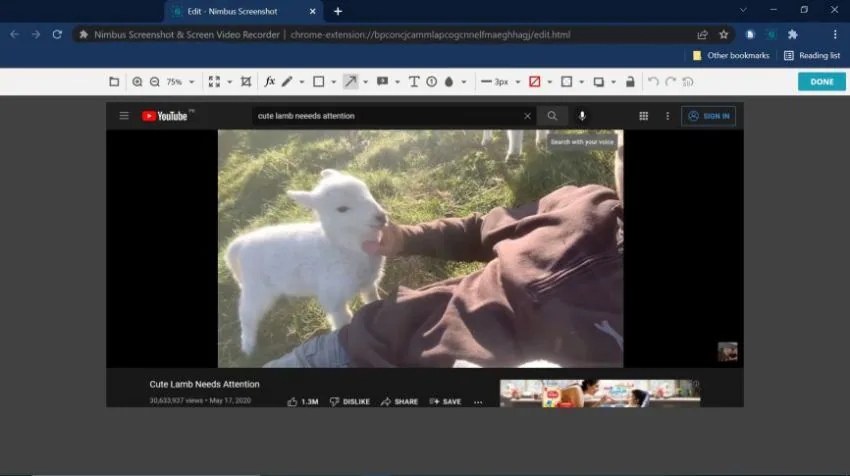This screenshot has width=850, height=476.
Task: Click the Undo arrow
Action: pos(653,82)
